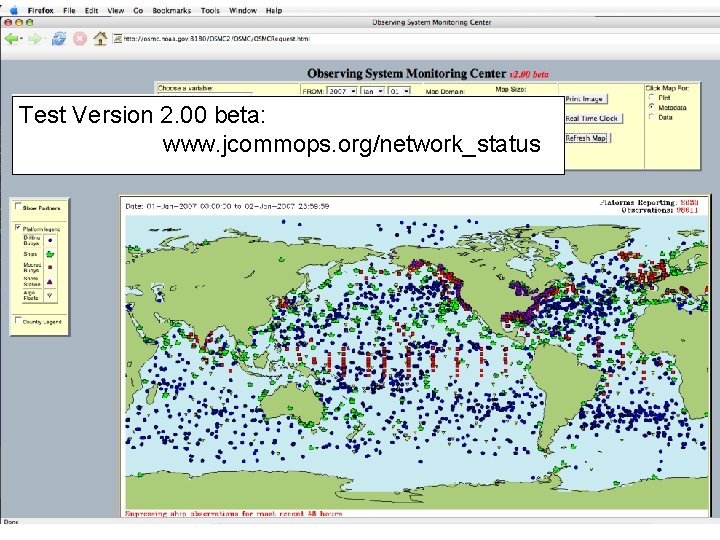Click the red ship observations note below map
The image size is (720, 540).
(x=234, y=513)
